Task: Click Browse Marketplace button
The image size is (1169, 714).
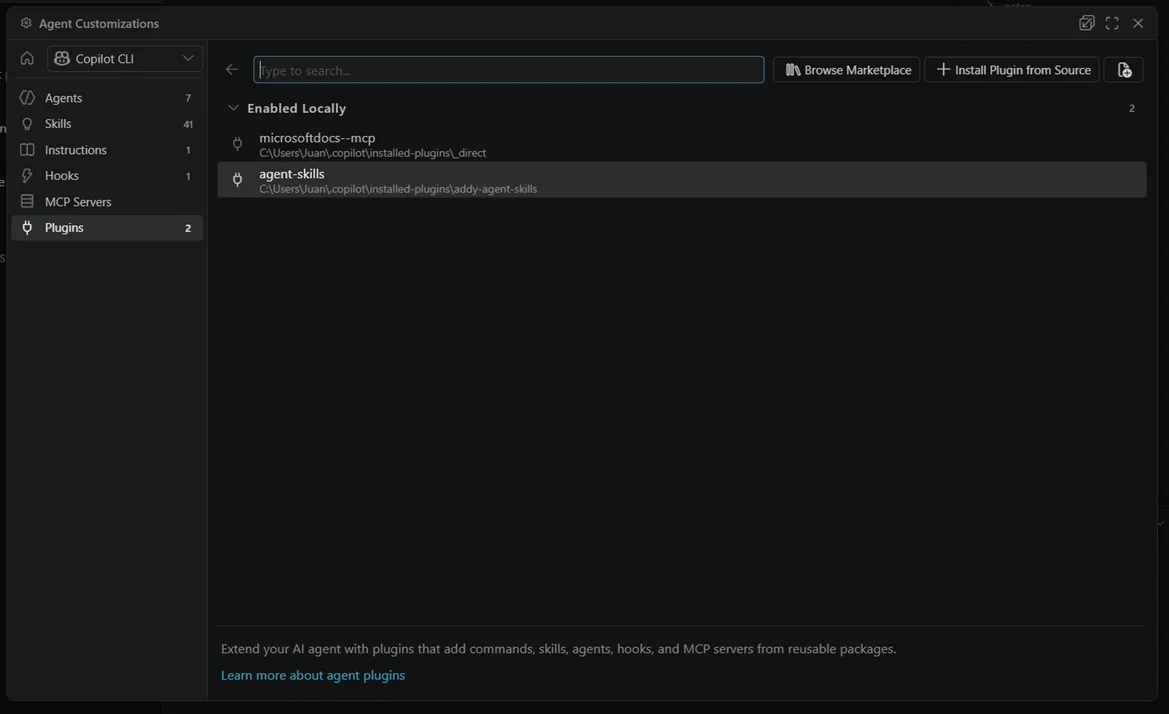Action: point(846,70)
